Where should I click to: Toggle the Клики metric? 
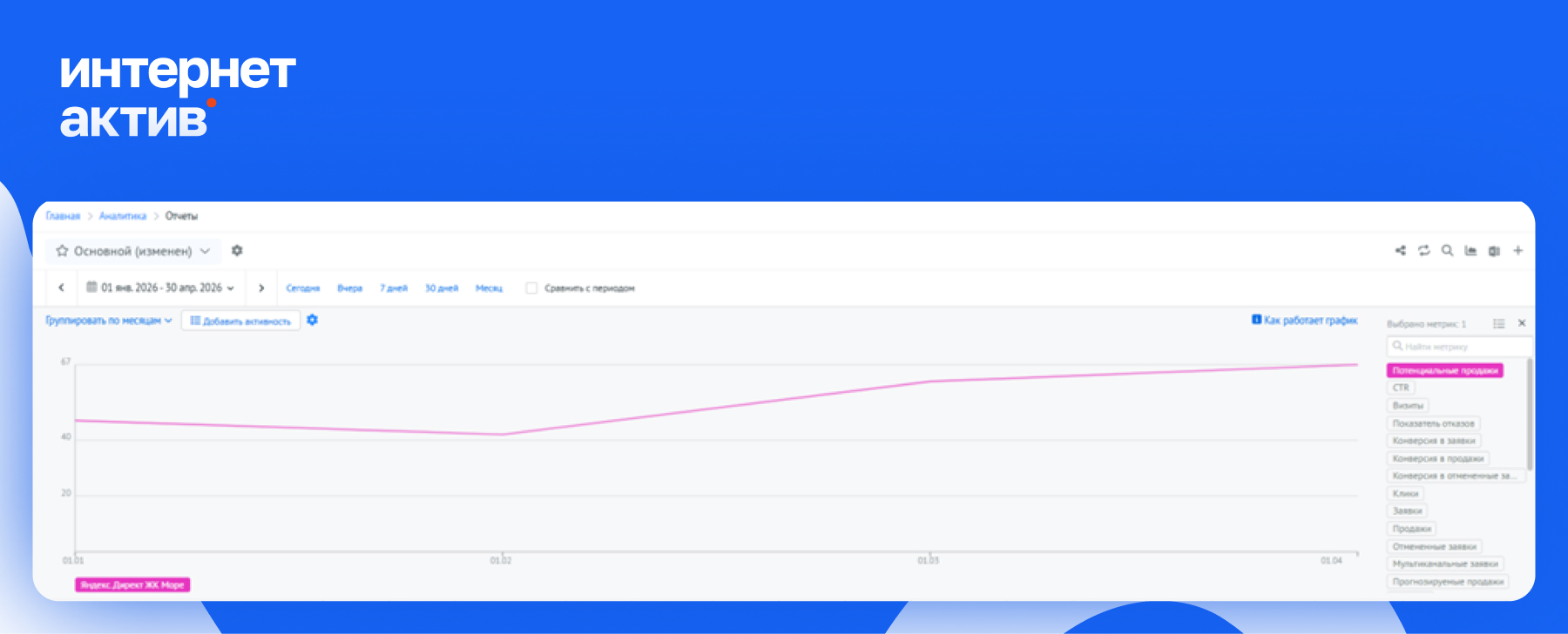pos(1406,494)
